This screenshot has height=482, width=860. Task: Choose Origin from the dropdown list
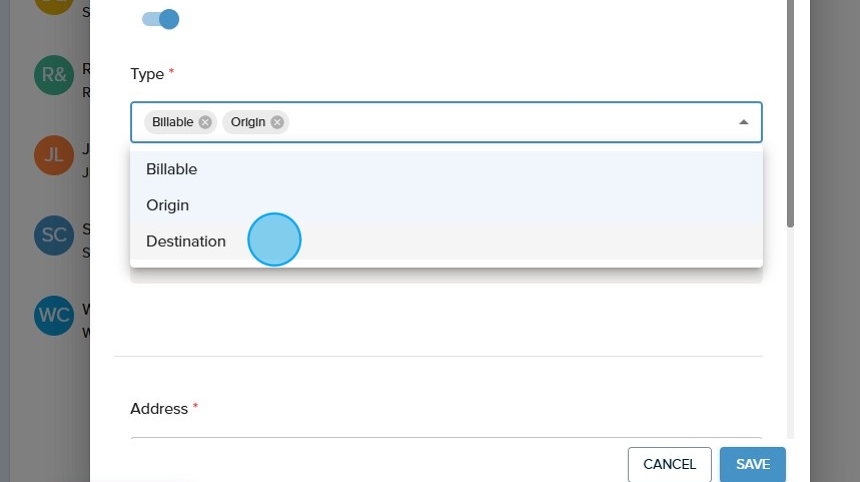click(x=168, y=205)
